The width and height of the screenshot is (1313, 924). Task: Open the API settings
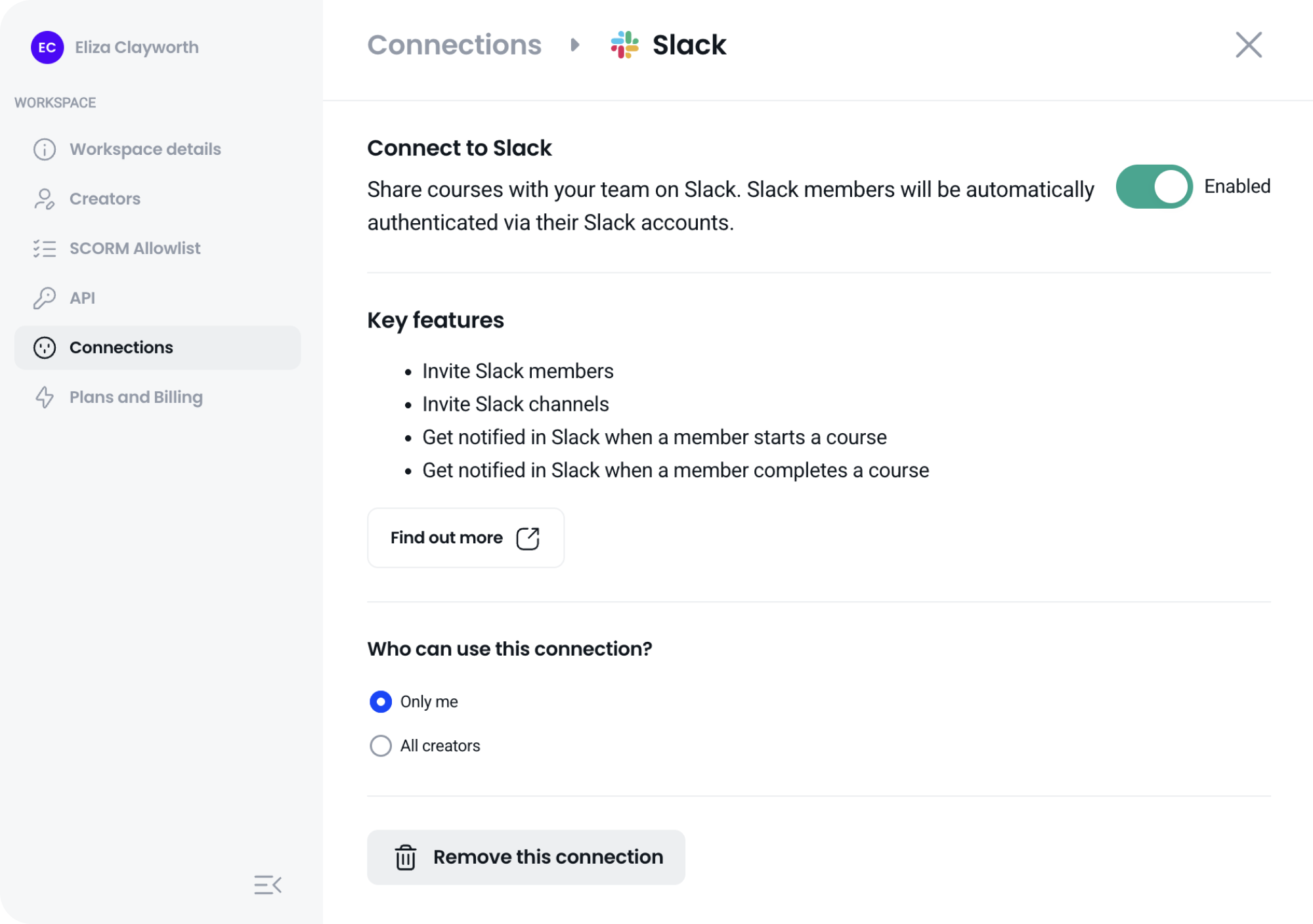[x=158, y=298]
